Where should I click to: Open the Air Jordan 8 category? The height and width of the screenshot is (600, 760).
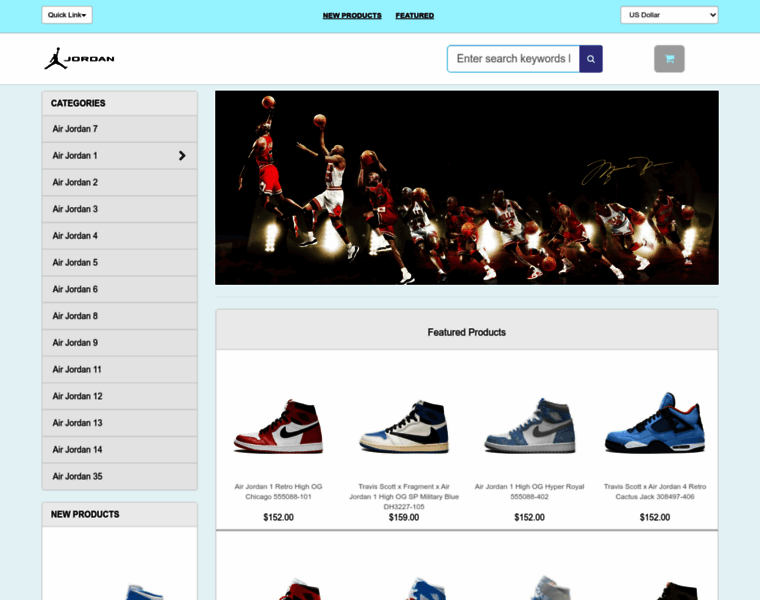(x=119, y=316)
